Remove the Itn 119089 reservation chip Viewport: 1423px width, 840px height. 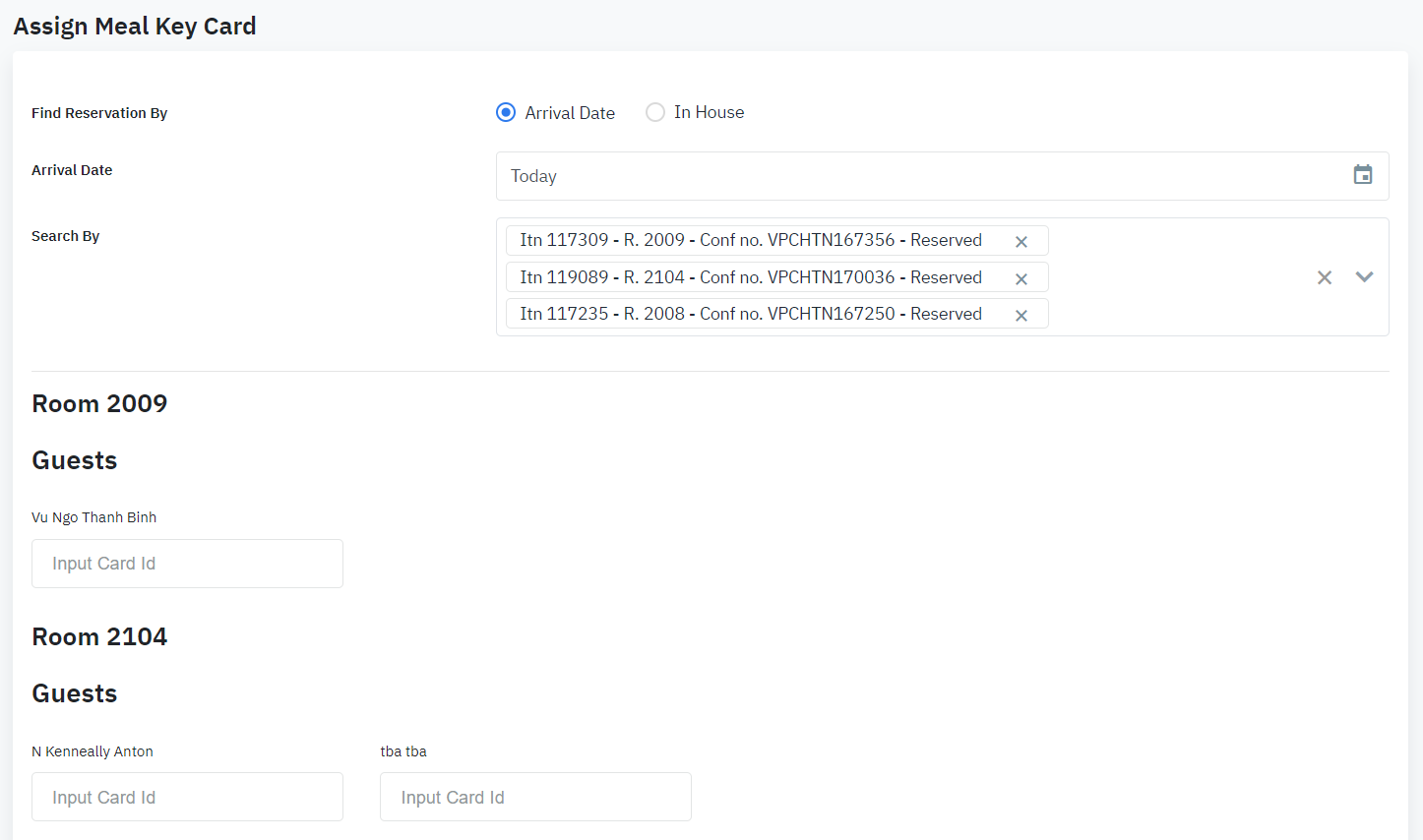tap(1021, 278)
